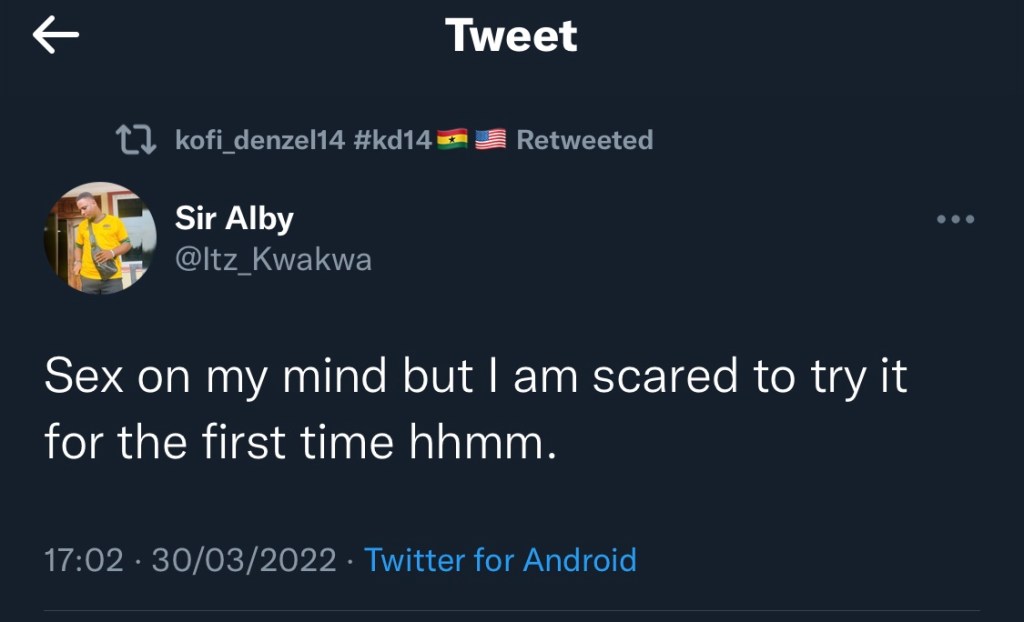This screenshot has width=1024, height=622.
Task: Click the word Retweeted
Action: pyautogui.click(x=584, y=140)
